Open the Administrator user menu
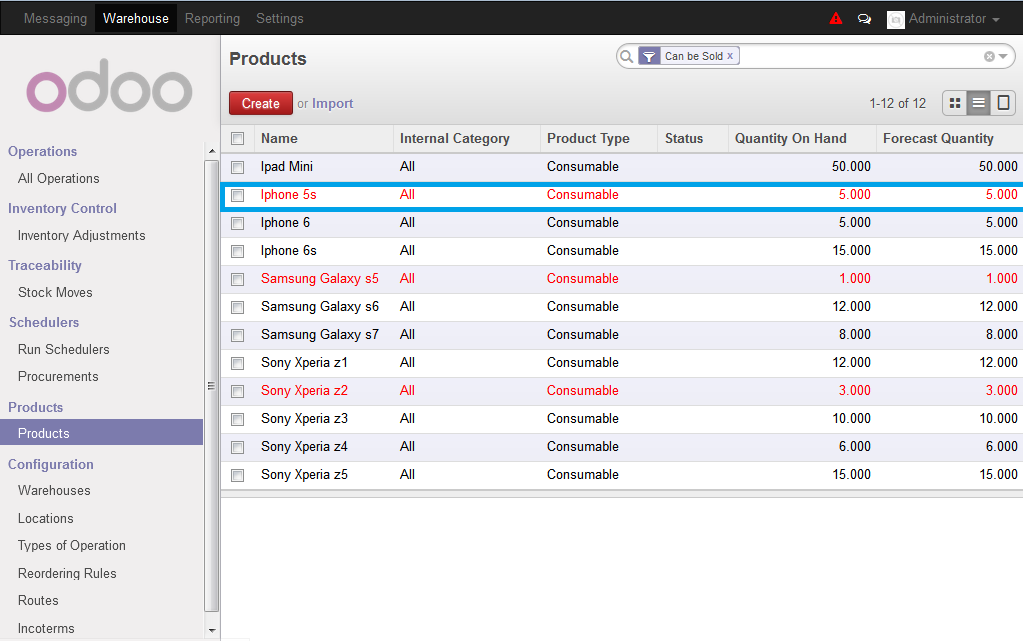The height and width of the screenshot is (641, 1023). (x=954, y=19)
